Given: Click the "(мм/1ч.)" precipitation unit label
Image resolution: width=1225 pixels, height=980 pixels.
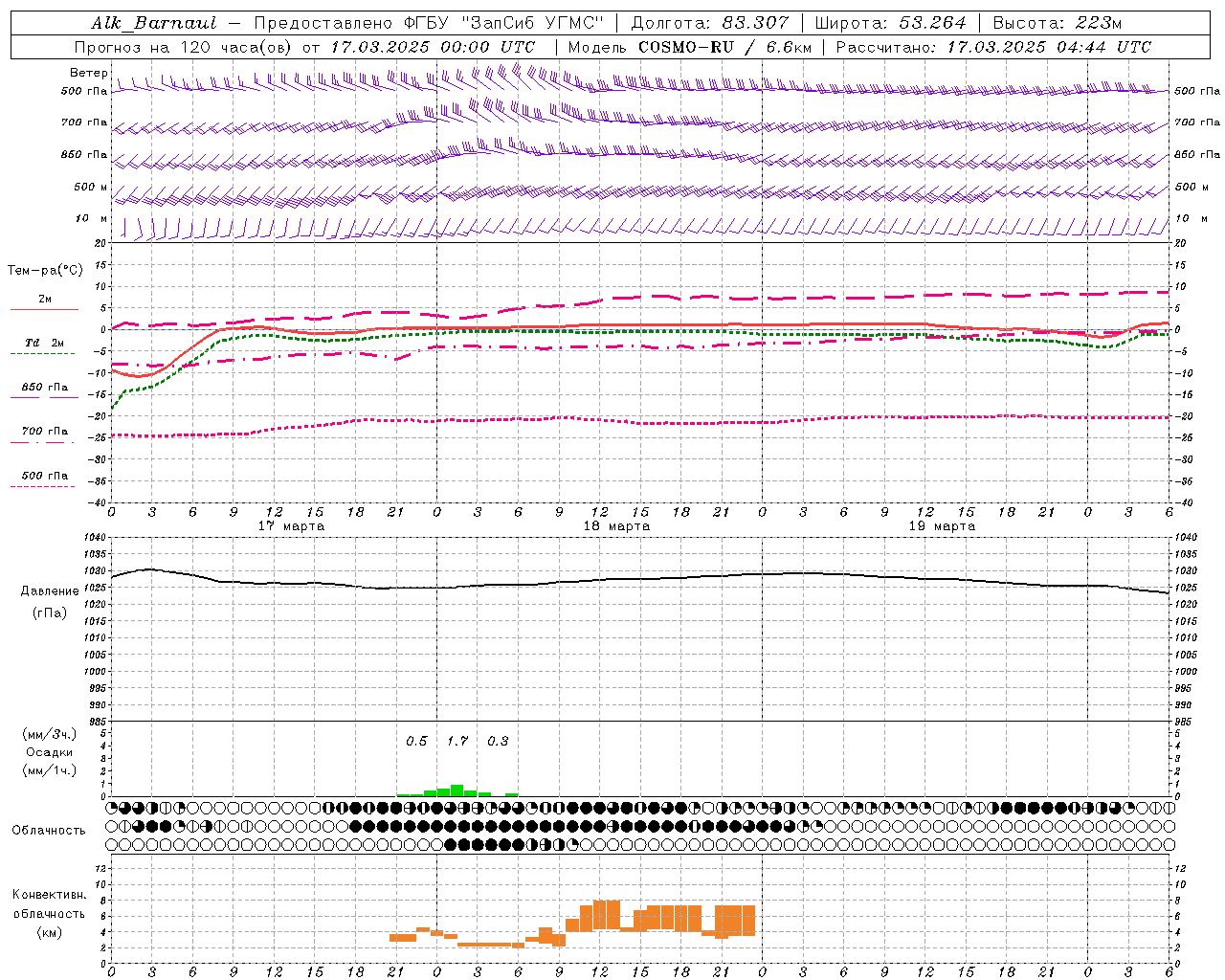Looking at the screenshot, I should click(50, 770).
